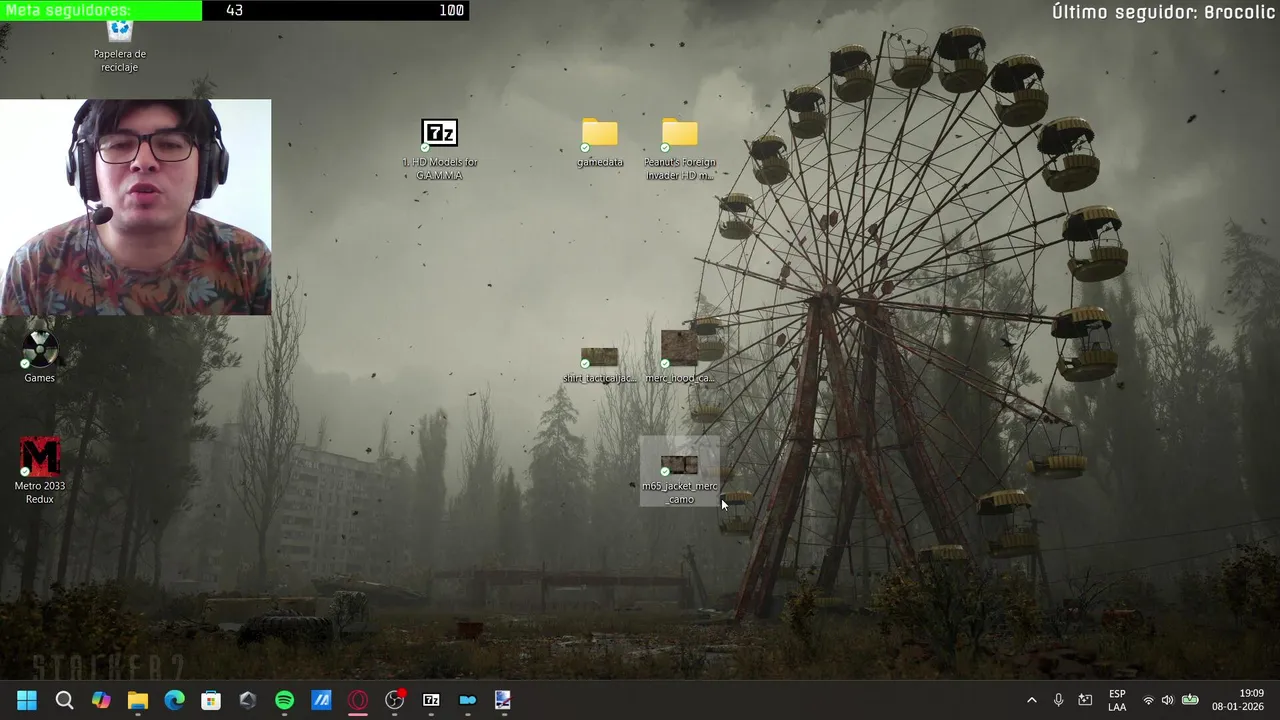Select the gamedata folder on desktop

(x=600, y=143)
